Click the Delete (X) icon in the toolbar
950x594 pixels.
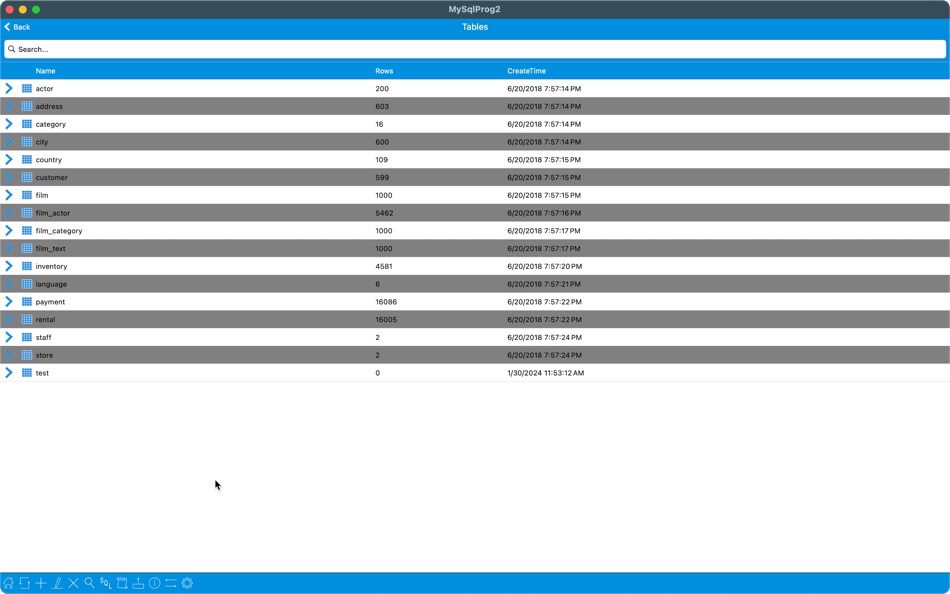click(x=73, y=583)
